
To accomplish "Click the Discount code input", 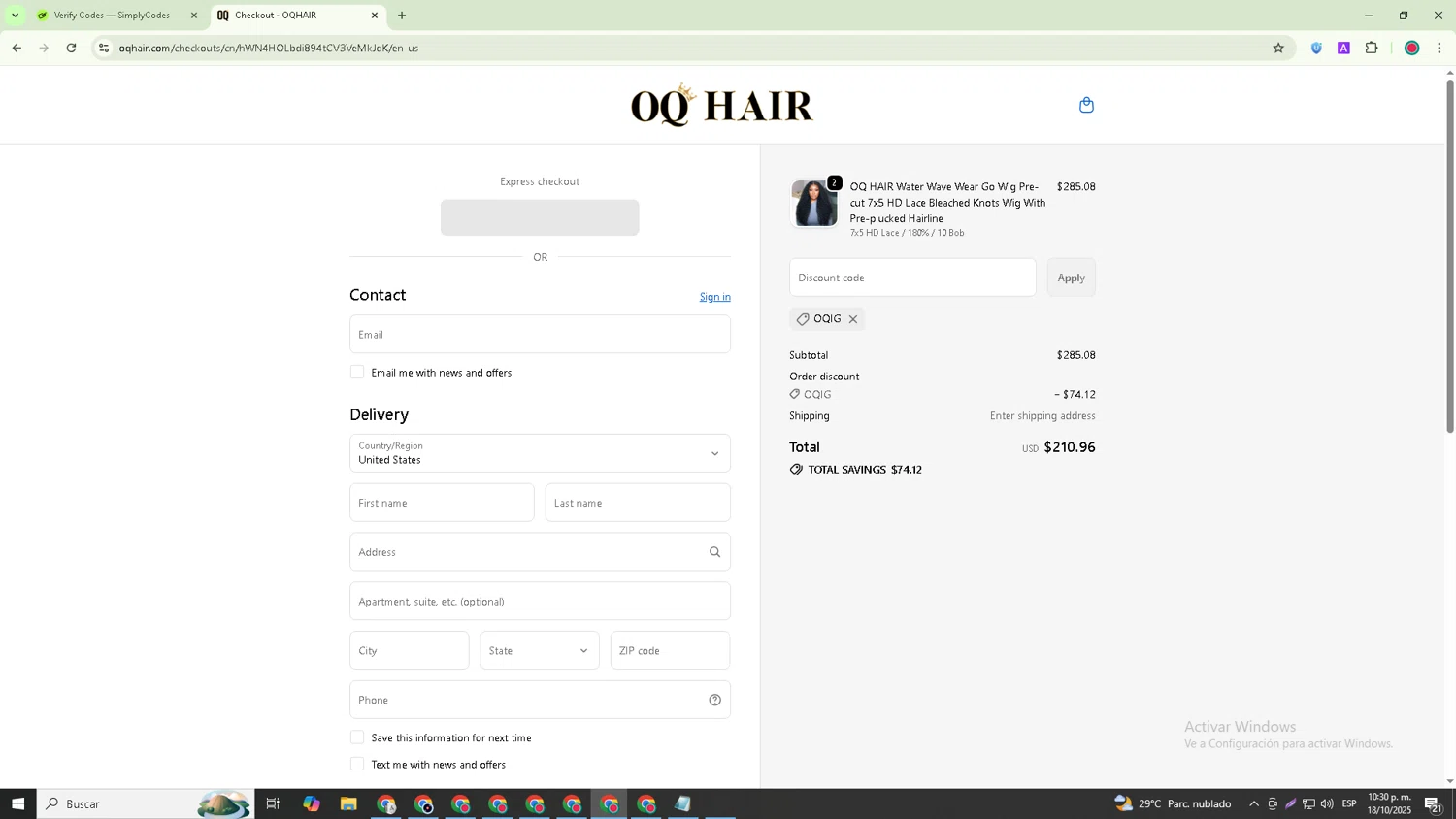I will [x=912, y=278].
